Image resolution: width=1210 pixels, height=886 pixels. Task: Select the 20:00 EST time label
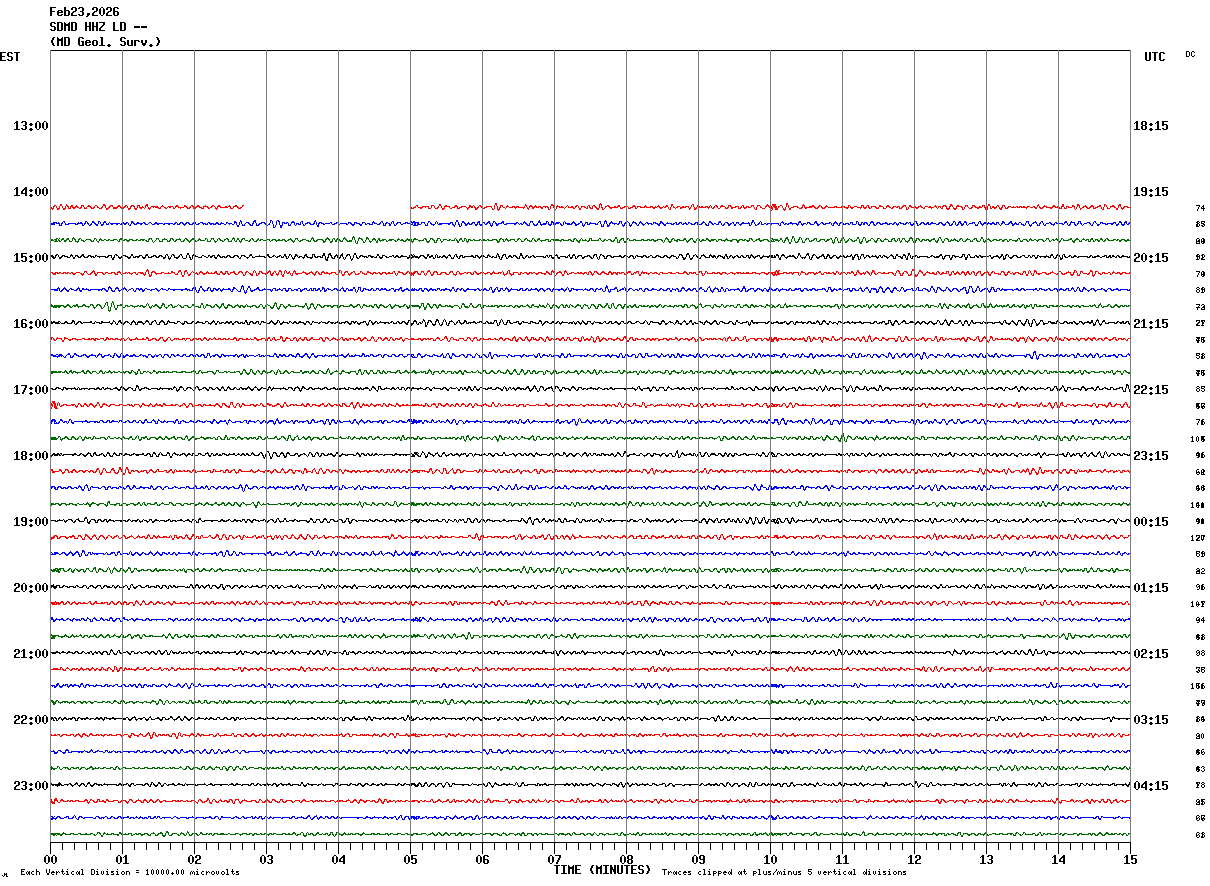tap(31, 588)
